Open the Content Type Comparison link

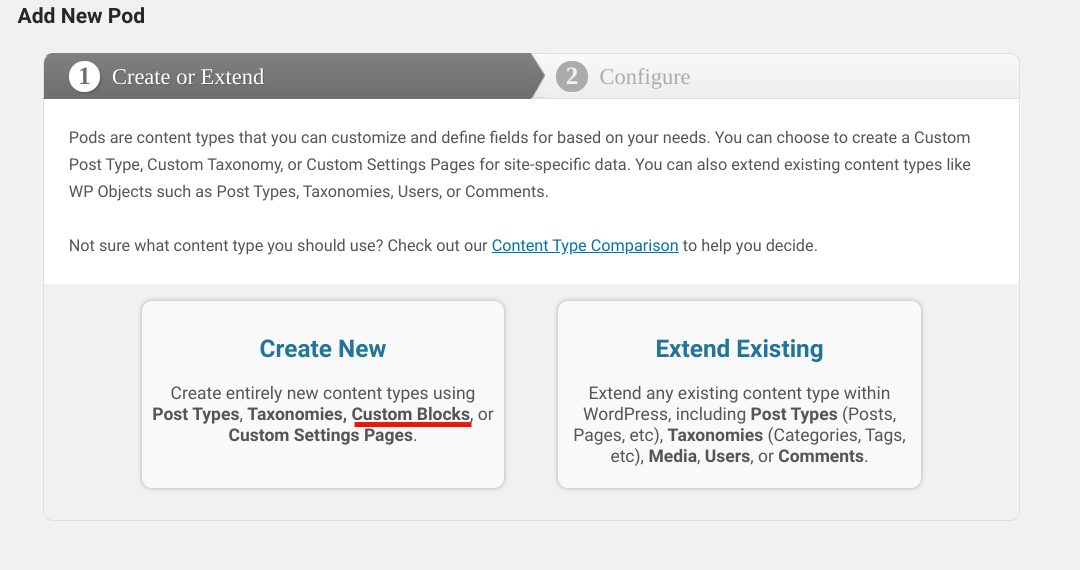click(x=585, y=246)
